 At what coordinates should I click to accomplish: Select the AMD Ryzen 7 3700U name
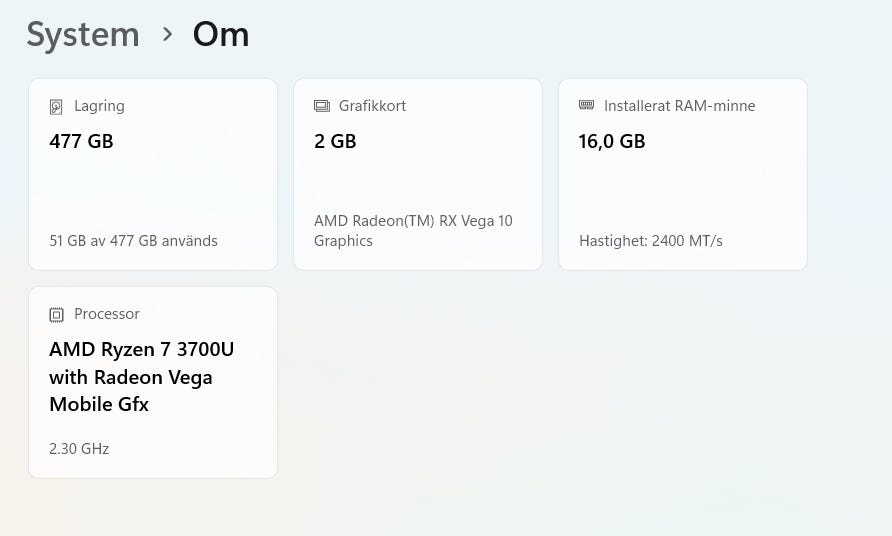point(142,377)
